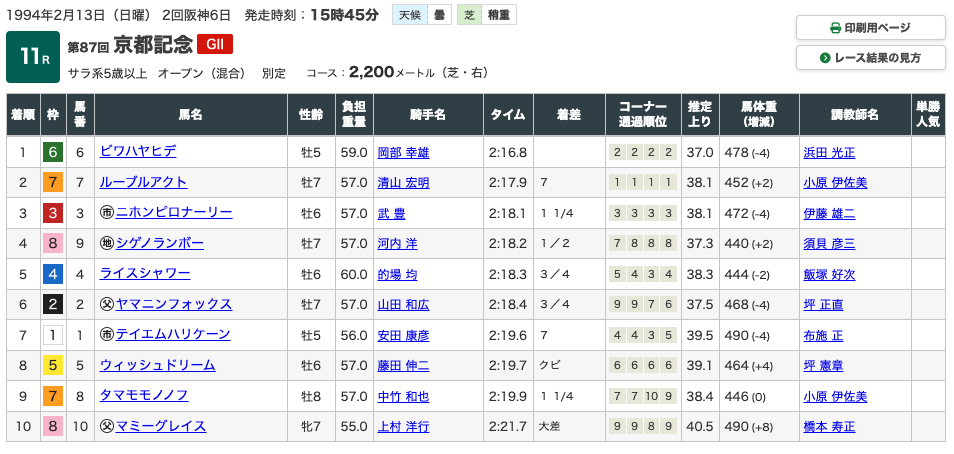Click the arrow icon on レース結果の見方 button
Image resolution: width=954 pixels, height=454 pixels.
[825, 58]
